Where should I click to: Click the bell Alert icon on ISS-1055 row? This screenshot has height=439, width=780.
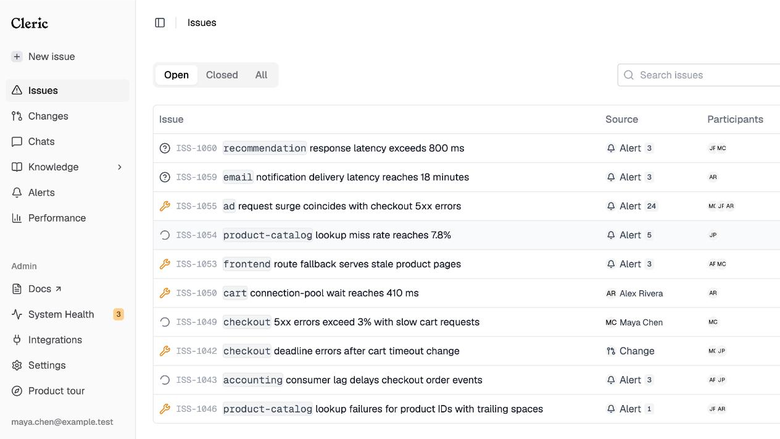click(611, 206)
